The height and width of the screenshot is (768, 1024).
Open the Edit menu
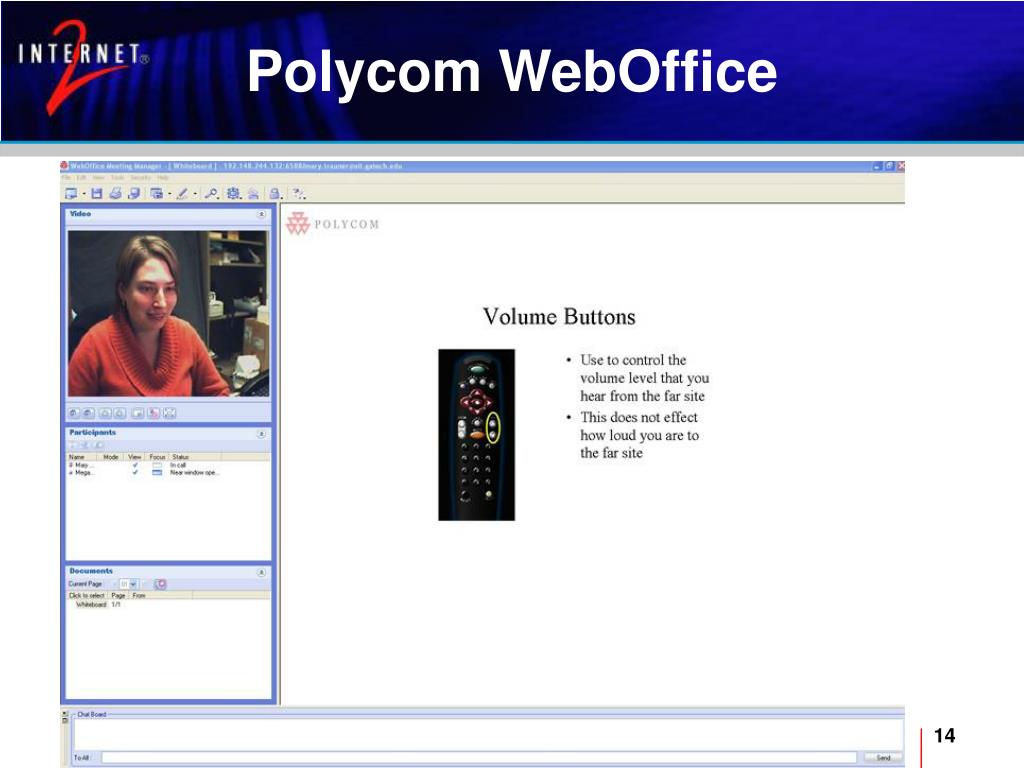[82, 178]
